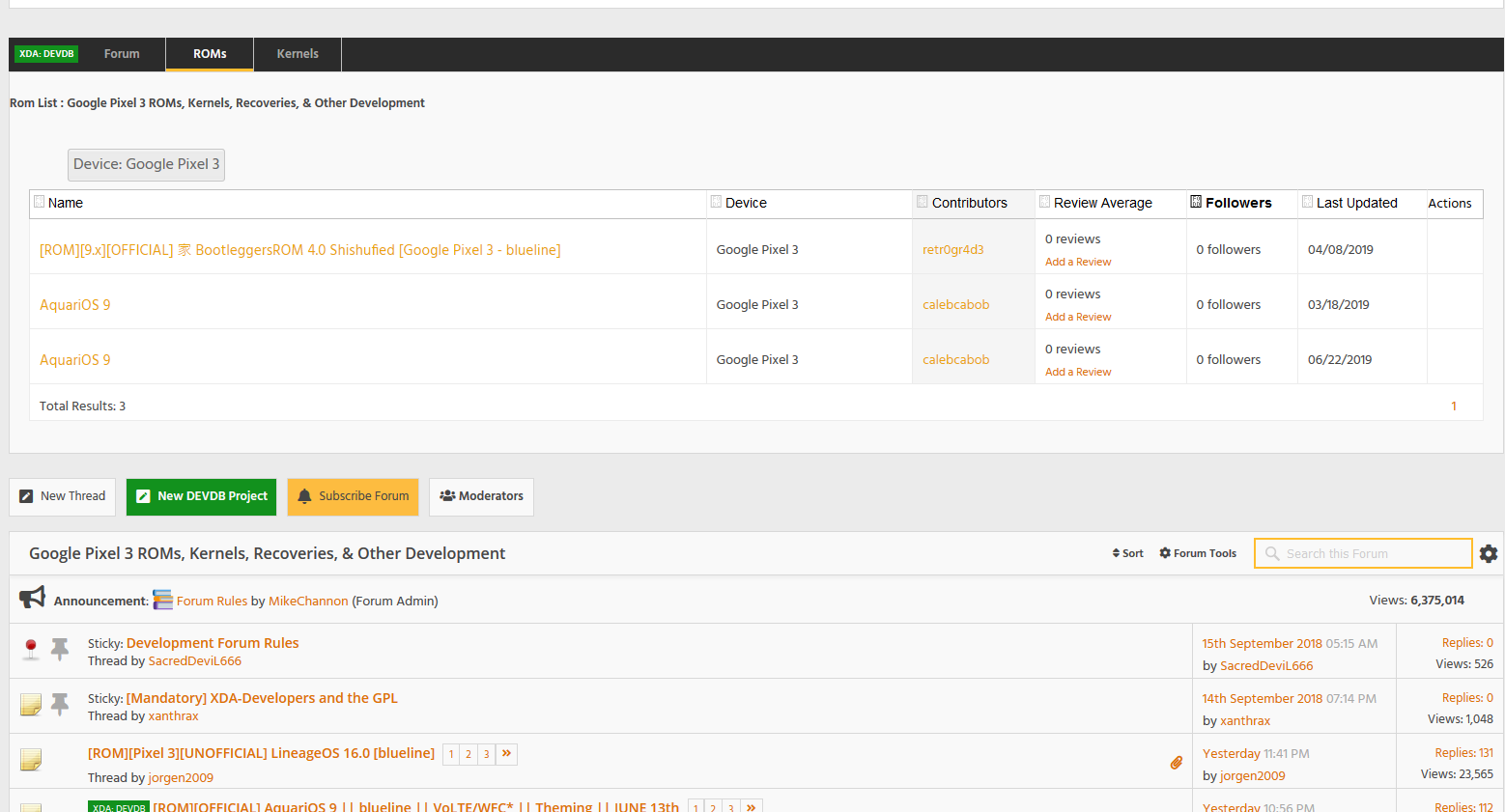Image resolution: width=1505 pixels, height=812 pixels.
Task: Click the Name column header text
Action: click(x=66, y=203)
